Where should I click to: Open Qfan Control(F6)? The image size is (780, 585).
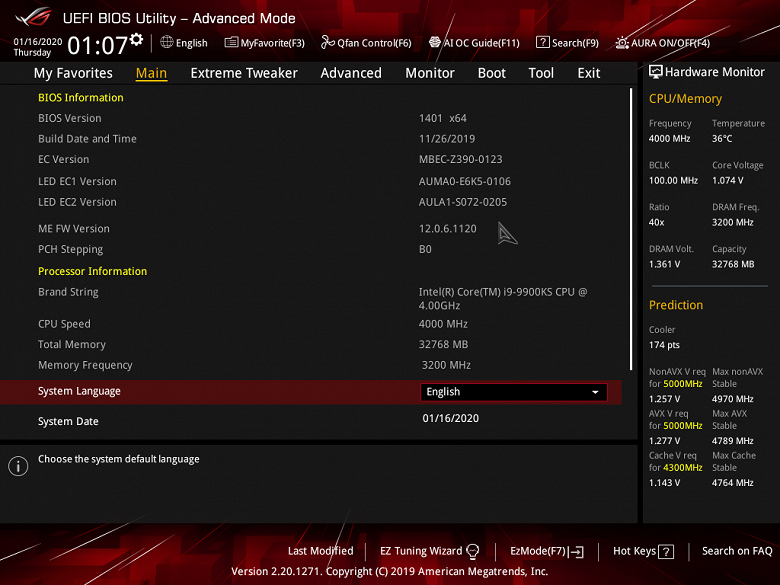pos(366,43)
